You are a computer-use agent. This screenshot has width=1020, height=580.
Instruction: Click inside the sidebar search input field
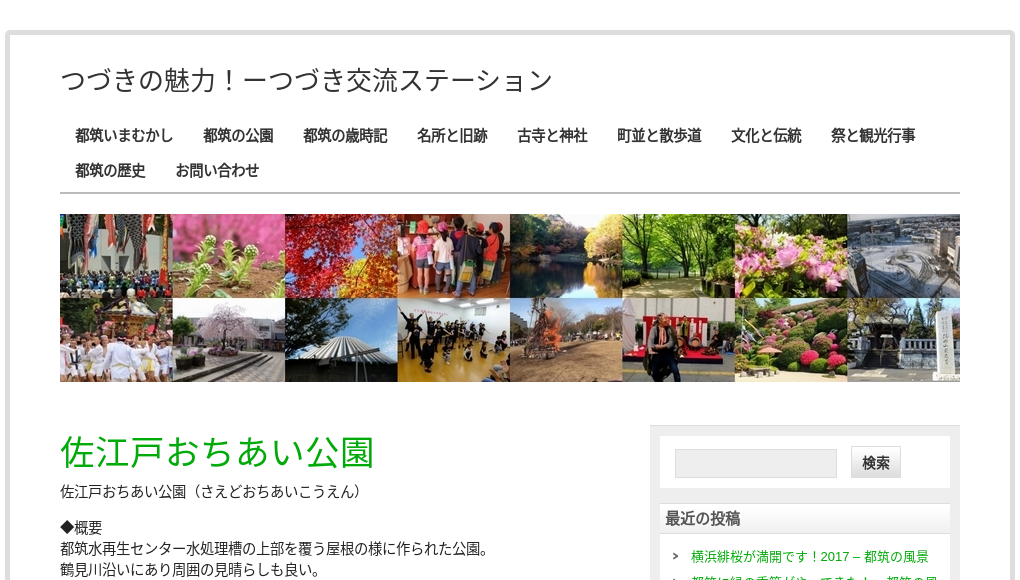(755, 462)
